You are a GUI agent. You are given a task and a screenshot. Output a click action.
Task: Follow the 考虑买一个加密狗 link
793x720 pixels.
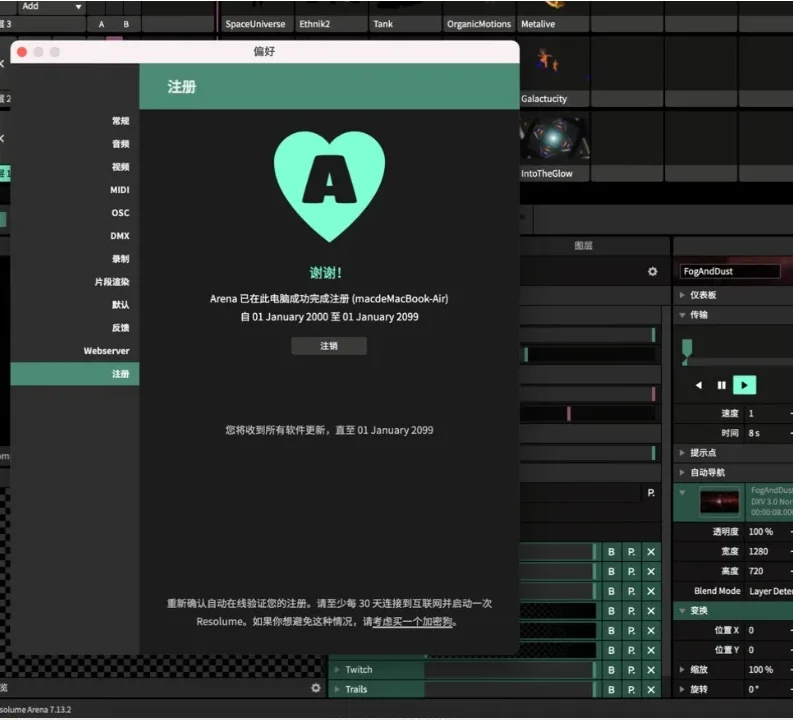tap(412, 621)
